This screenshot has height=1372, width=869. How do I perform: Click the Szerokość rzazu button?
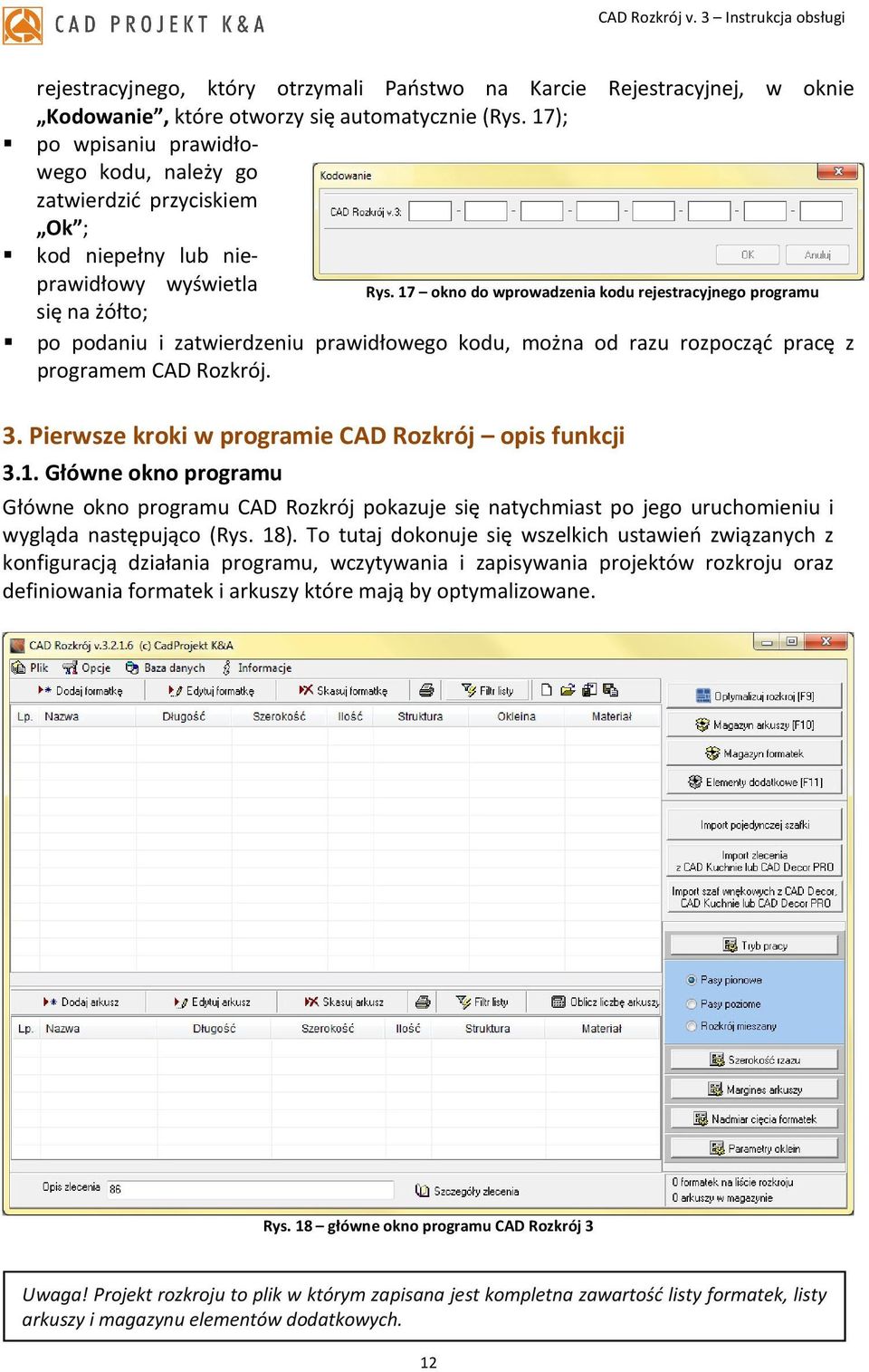click(754, 1059)
